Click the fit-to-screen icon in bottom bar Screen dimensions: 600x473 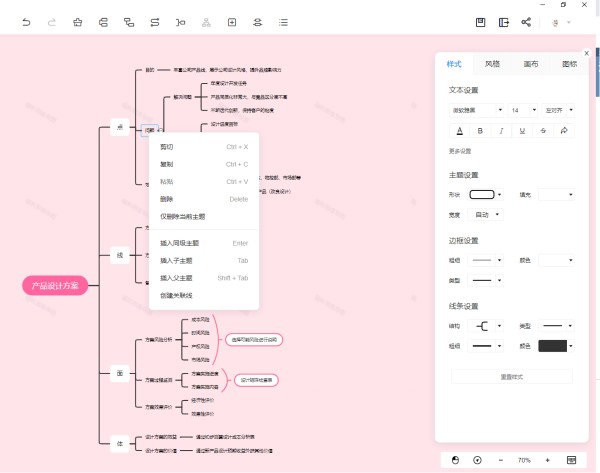coord(571,460)
